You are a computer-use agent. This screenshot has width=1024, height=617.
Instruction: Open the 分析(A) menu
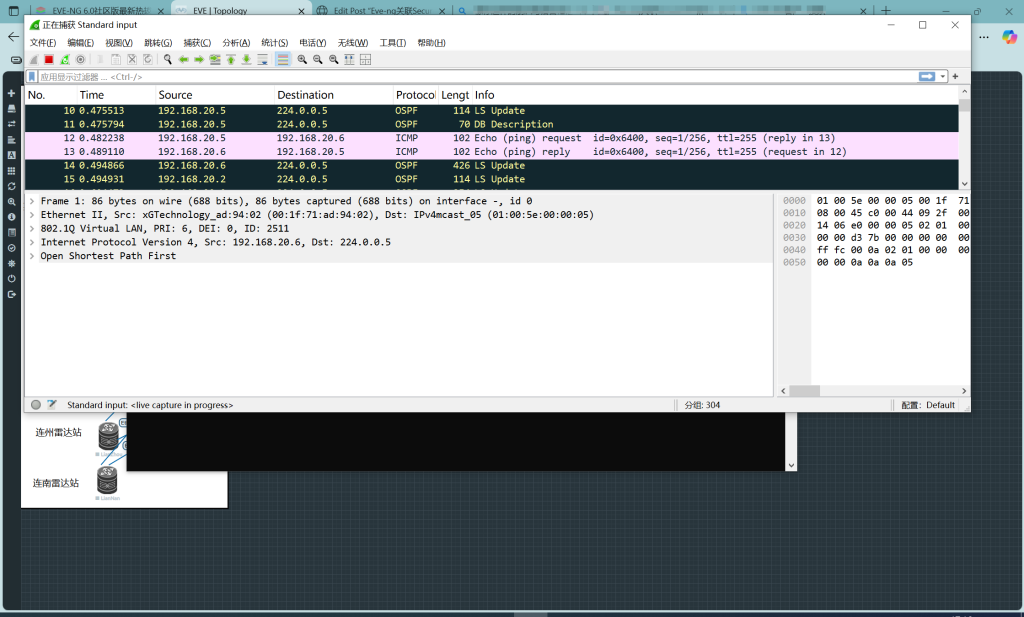tap(236, 43)
